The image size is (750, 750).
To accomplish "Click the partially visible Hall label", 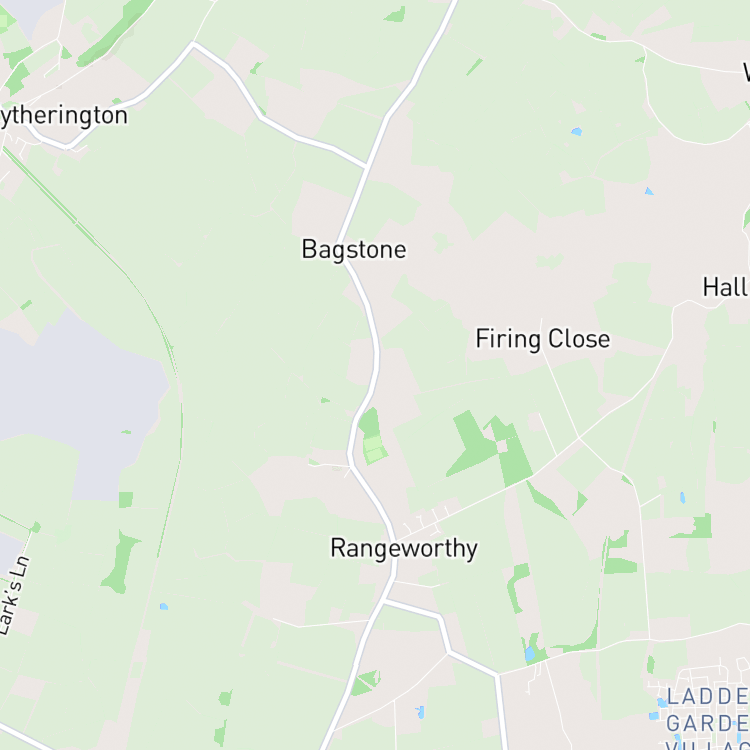I will click(x=726, y=287).
